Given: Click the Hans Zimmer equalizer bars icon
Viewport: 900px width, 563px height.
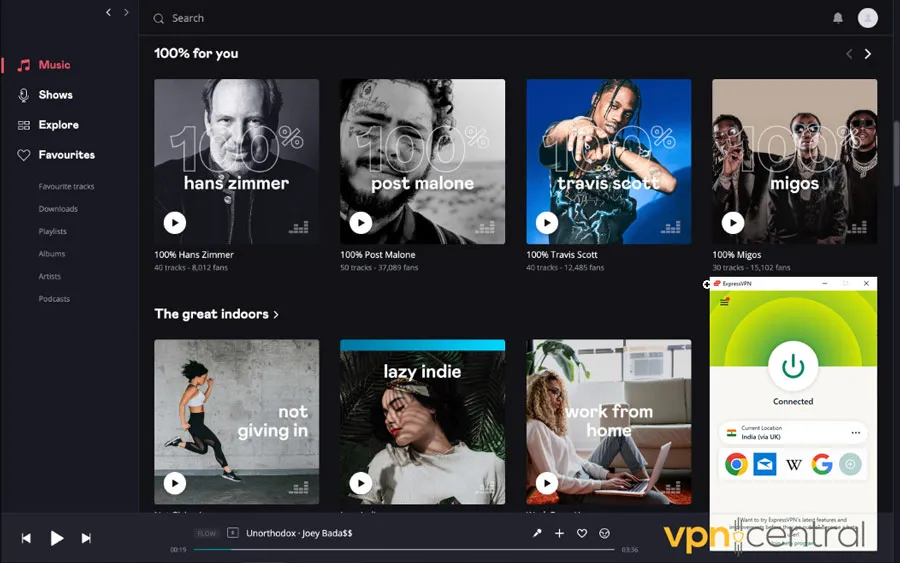Looking at the screenshot, I should [x=298, y=227].
